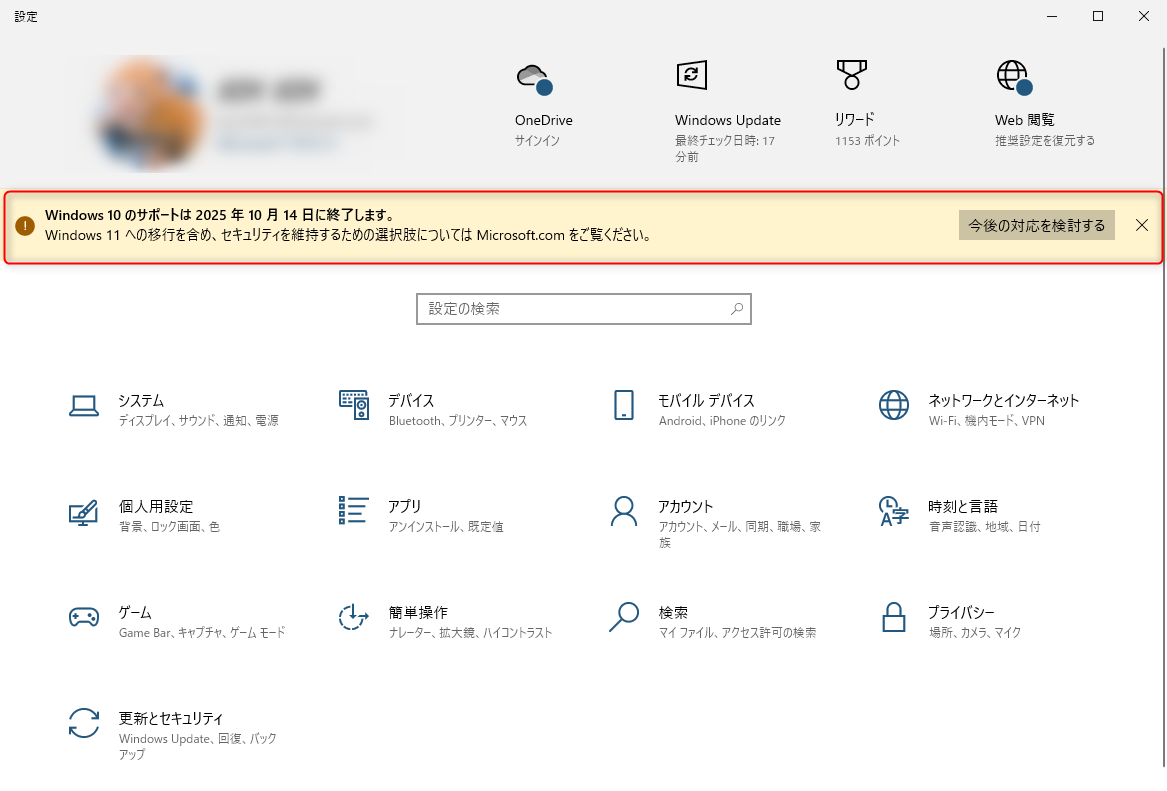The width and height of the screenshot is (1167, 791).
Task: Open the 個人用設定 personalization icon
Action: (84, 511)
